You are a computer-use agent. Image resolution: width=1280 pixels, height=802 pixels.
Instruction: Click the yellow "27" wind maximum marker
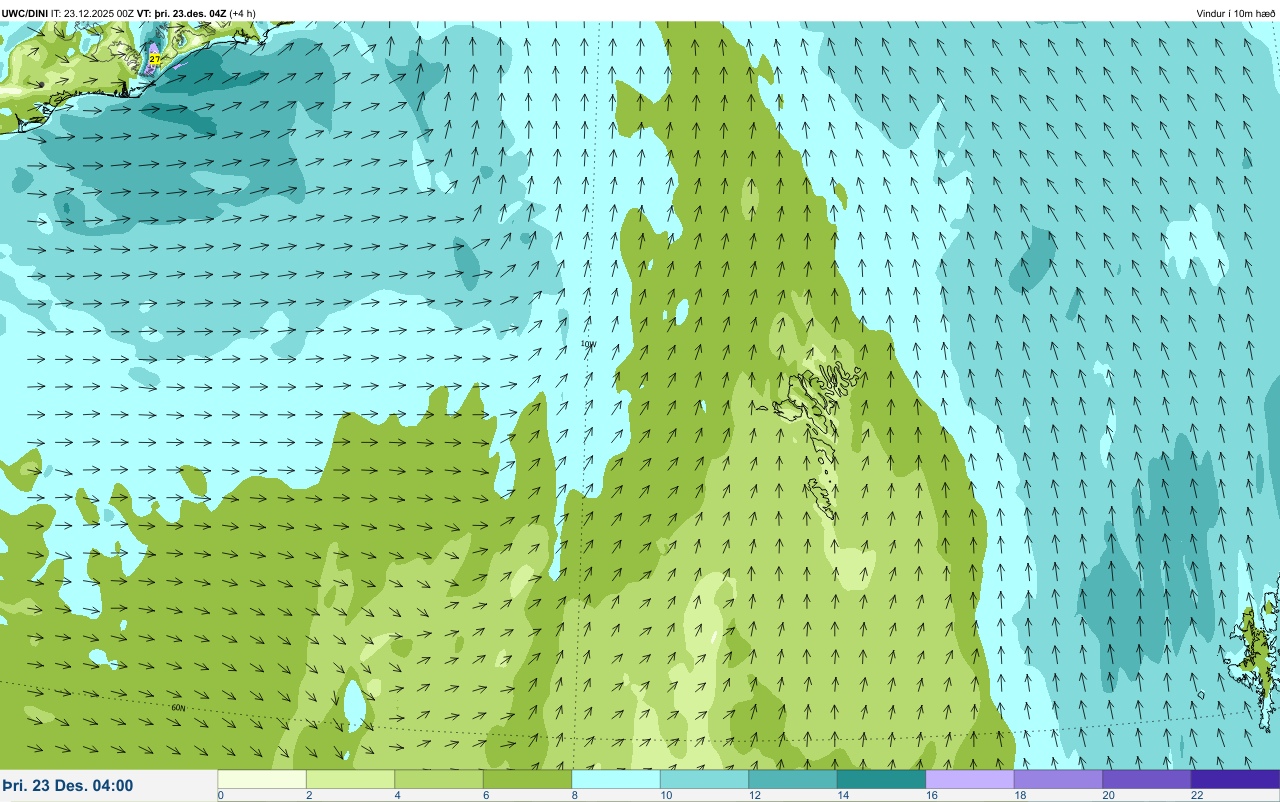[154, 60]
